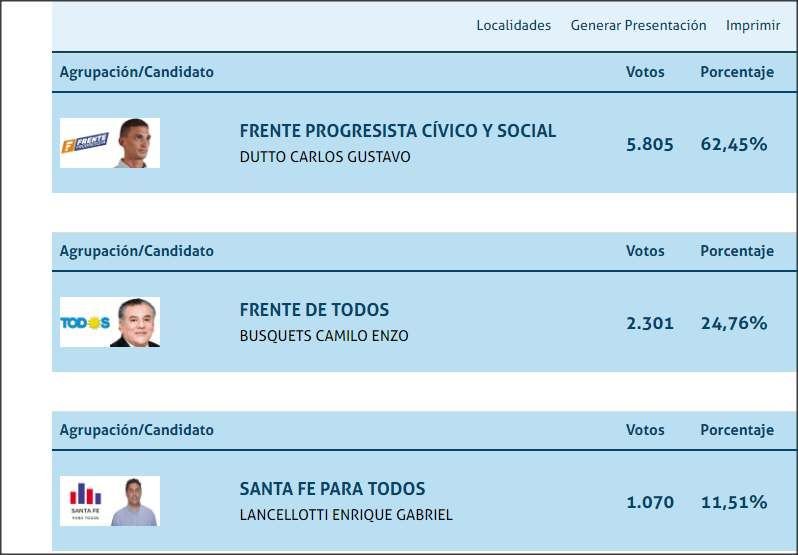Image resolution: width=798 pixels, height=555 pixels.
Task: Click the Frente Progresista party logo
Action: 85,143
